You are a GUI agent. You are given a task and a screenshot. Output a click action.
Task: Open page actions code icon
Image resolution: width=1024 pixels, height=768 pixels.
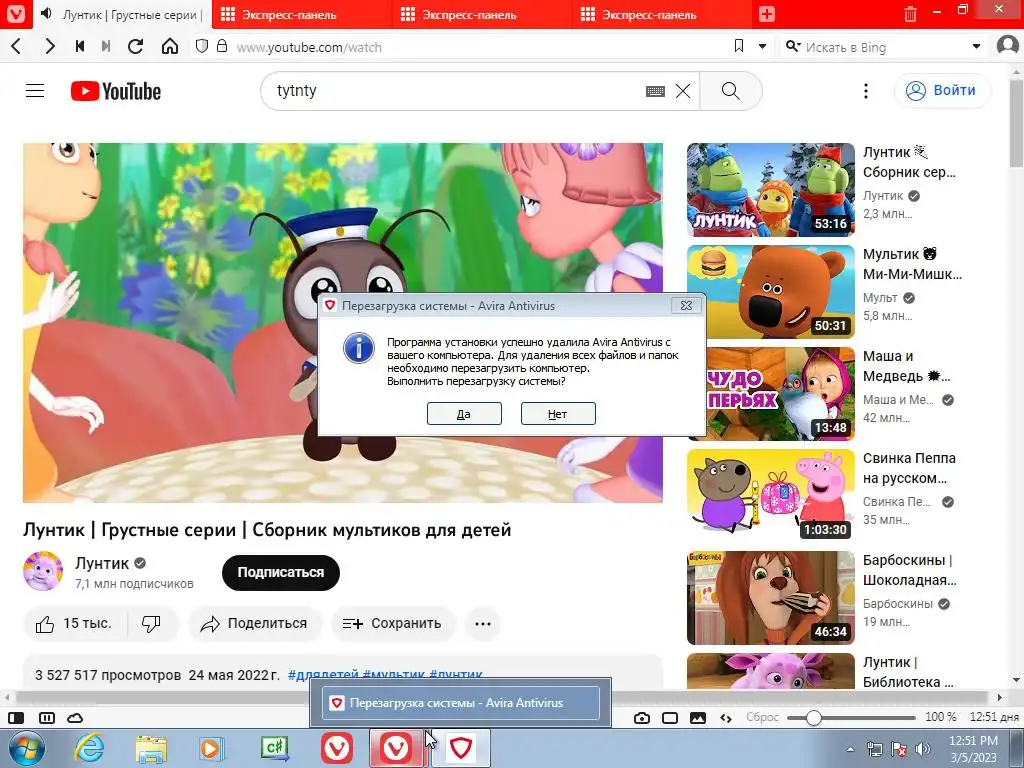click(x=726, y=718)
